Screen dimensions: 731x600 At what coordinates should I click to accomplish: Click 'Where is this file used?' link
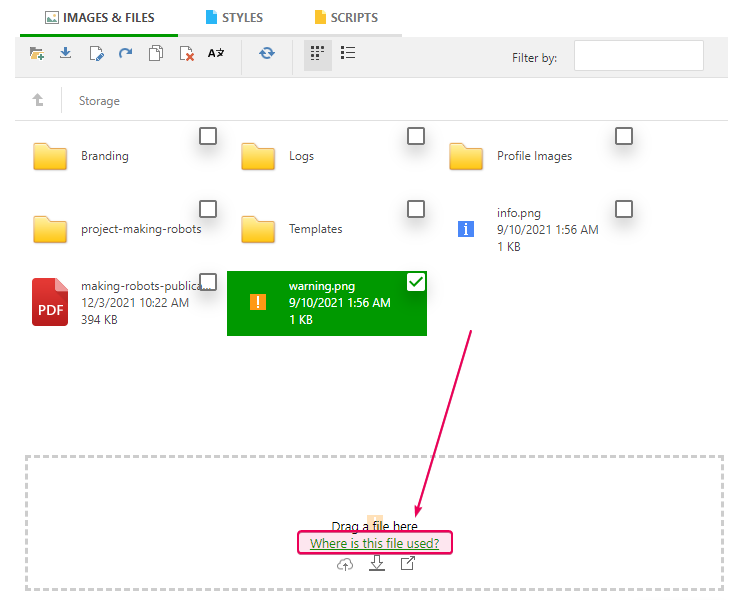pos(374,543)
